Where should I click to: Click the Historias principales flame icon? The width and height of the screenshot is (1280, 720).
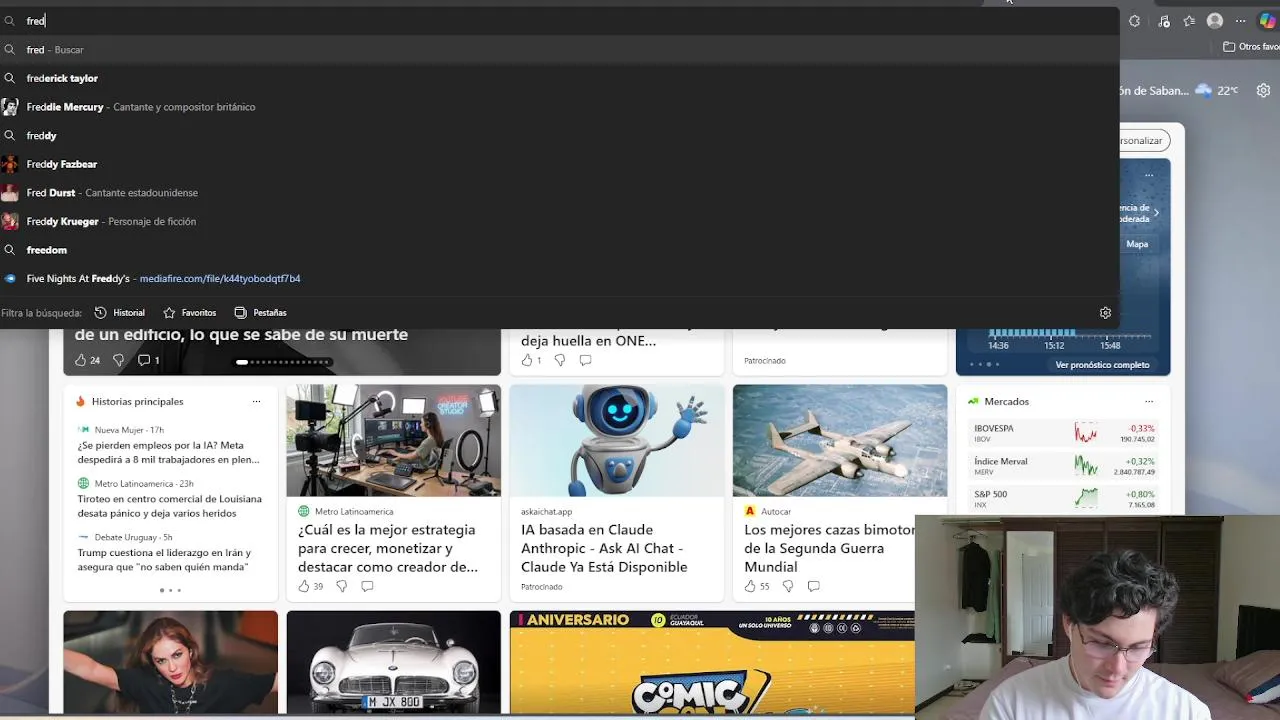coord(80,401)
